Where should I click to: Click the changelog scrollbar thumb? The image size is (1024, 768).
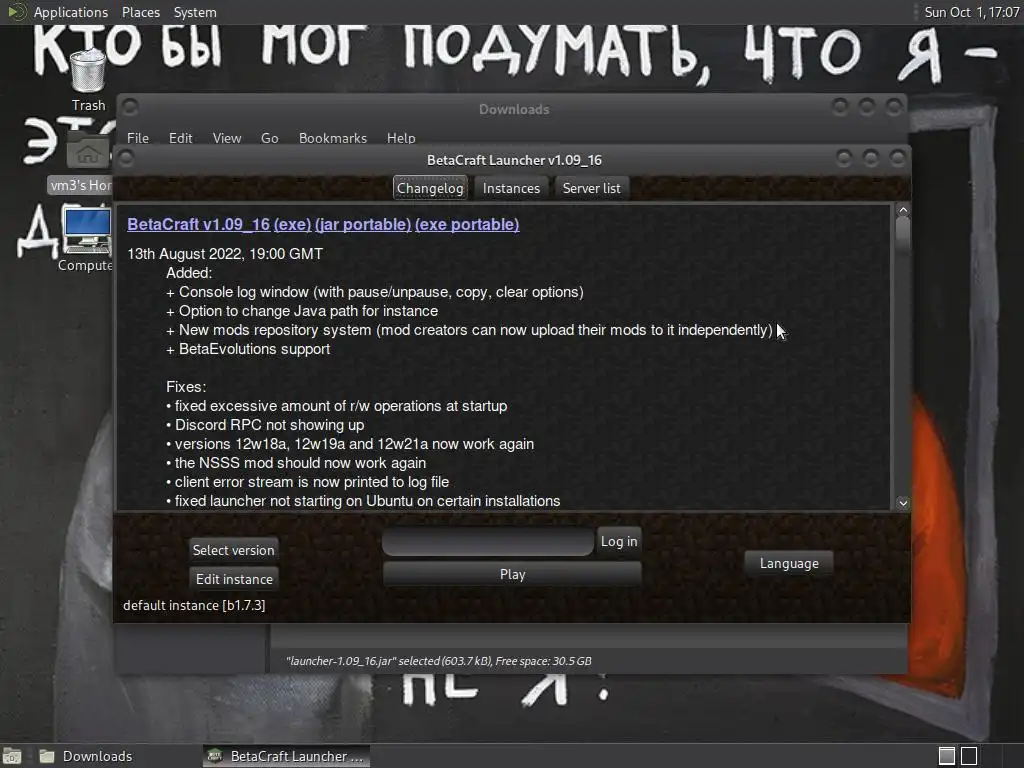coord(903,237)
